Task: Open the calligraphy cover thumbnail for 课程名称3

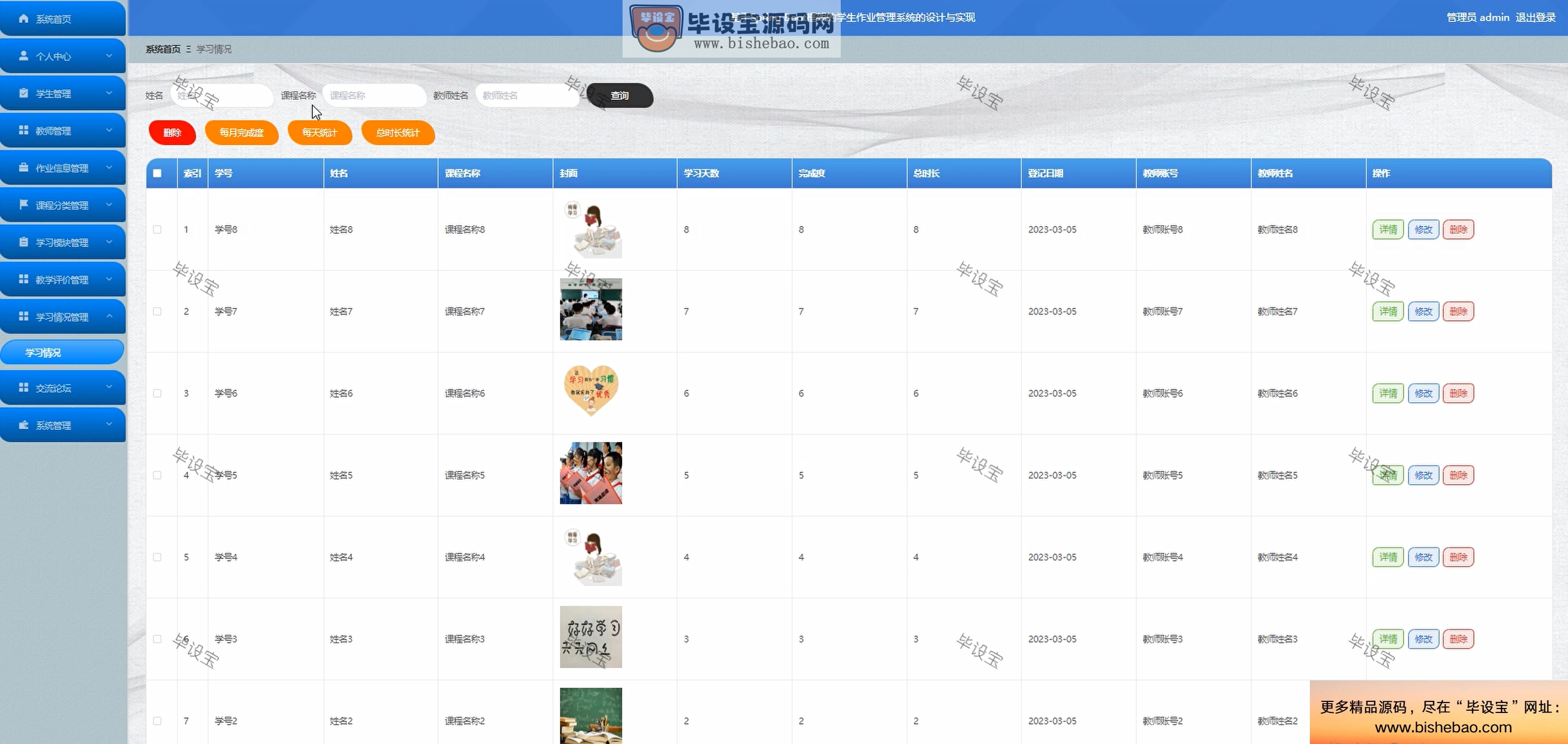Action: tap(591, 637)
